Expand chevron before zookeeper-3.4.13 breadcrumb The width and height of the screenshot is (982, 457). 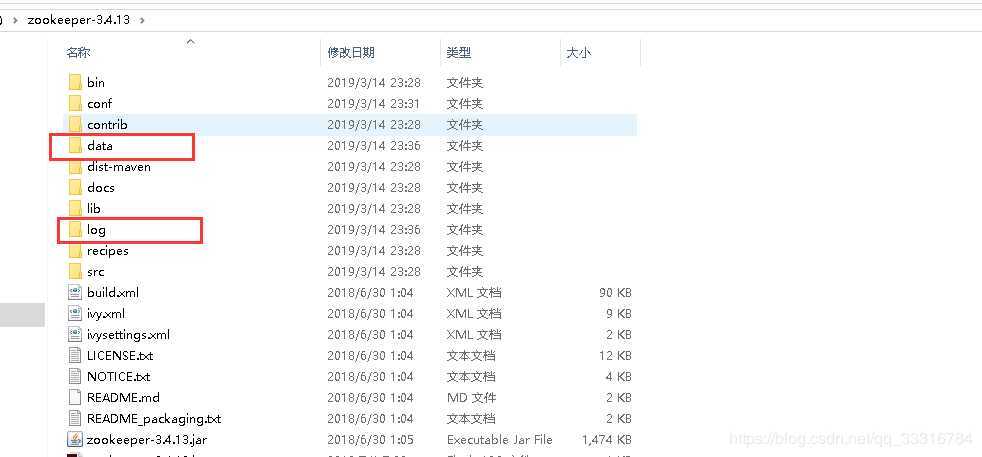15,20
